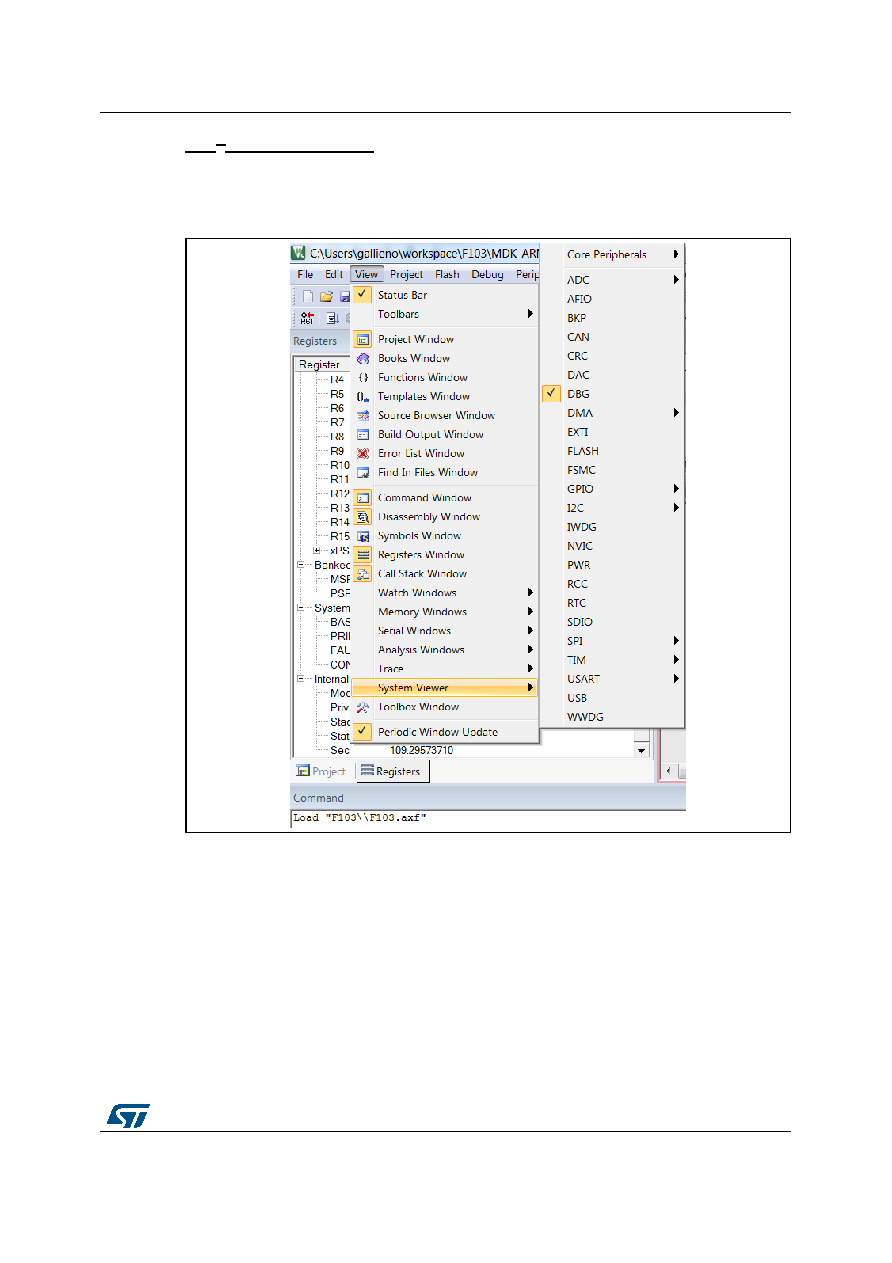Open the Call Stack Window icon
Viewport: 892px width, 1263px height.
(364, 574)
